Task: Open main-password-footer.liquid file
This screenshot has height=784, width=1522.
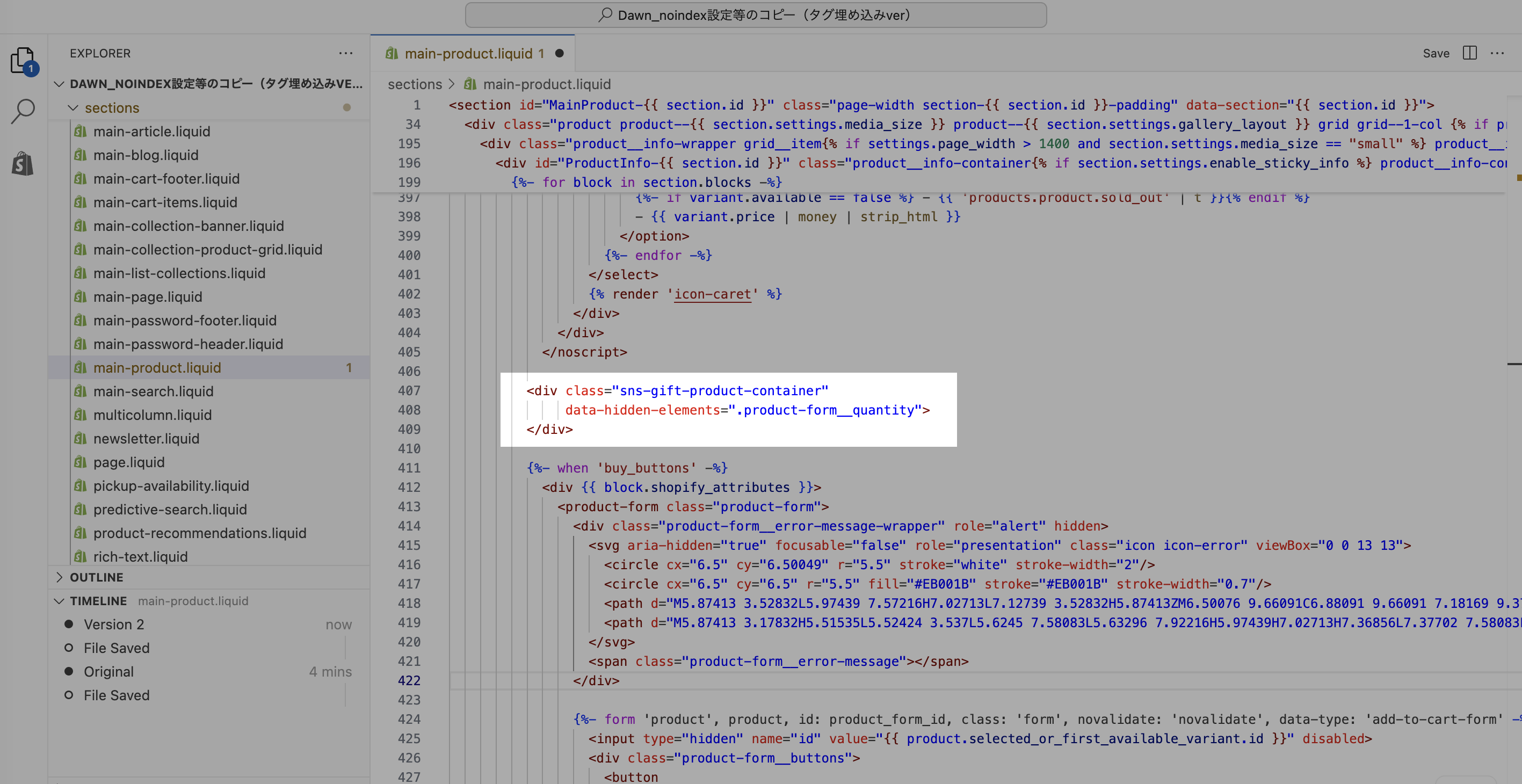Action: click(x=185, y=320)
